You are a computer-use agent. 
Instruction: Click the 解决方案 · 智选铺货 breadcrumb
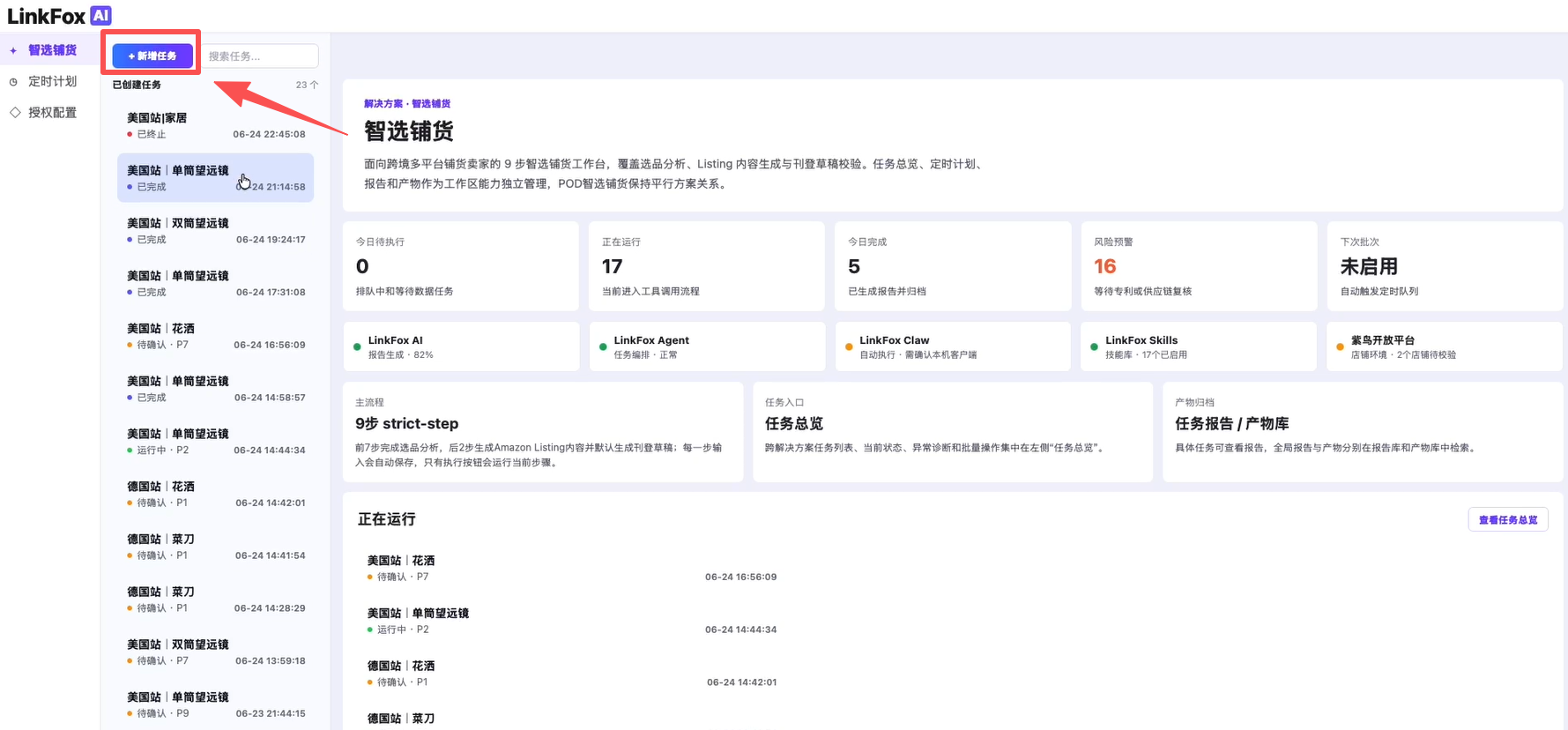(x=407, y=103)
